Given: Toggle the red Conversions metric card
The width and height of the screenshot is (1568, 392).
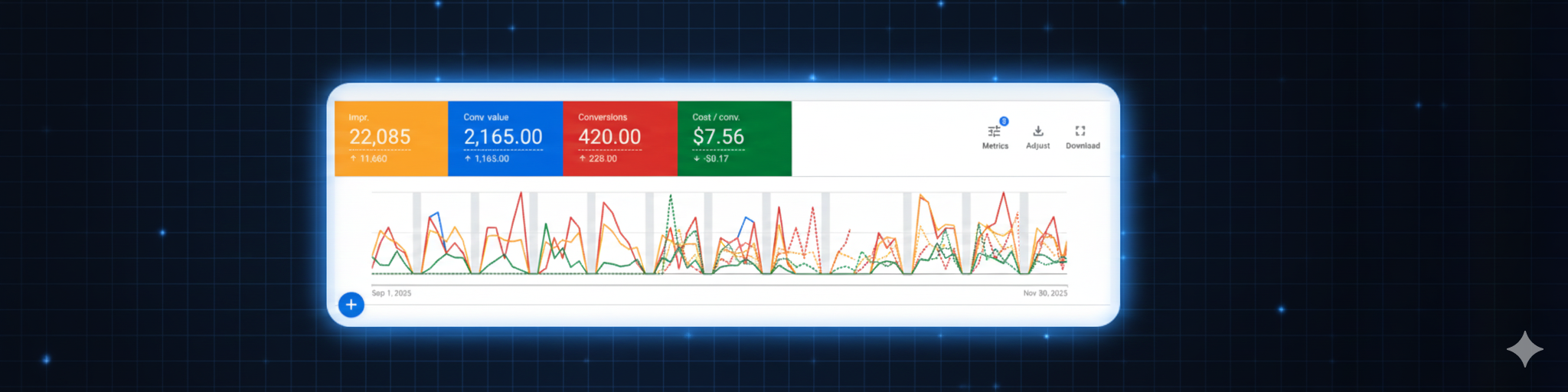Looking at the screenshot, I should (x=620, y=139).
